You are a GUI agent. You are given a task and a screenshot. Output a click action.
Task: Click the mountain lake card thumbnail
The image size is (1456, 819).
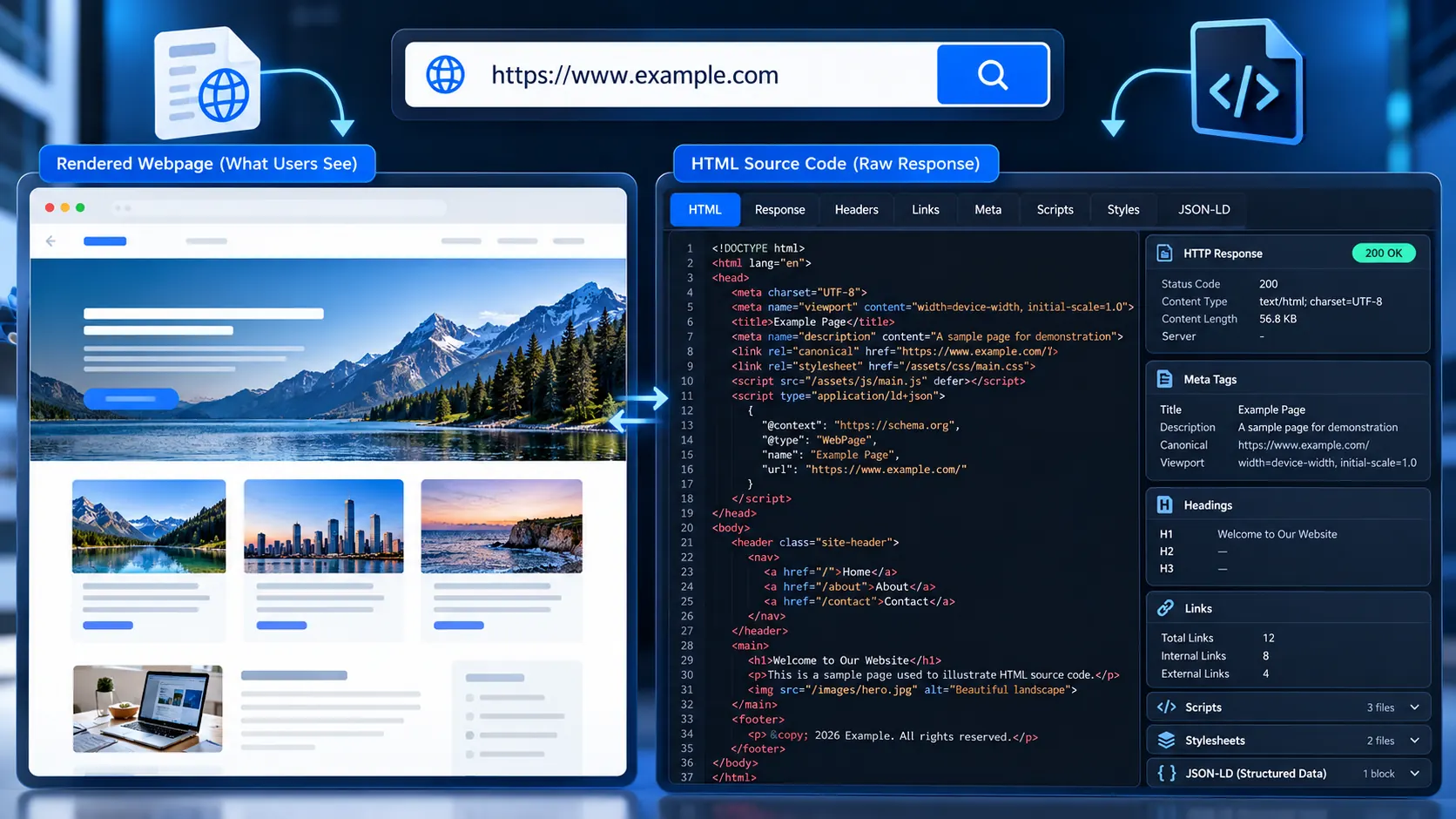[x=149, y=526]
